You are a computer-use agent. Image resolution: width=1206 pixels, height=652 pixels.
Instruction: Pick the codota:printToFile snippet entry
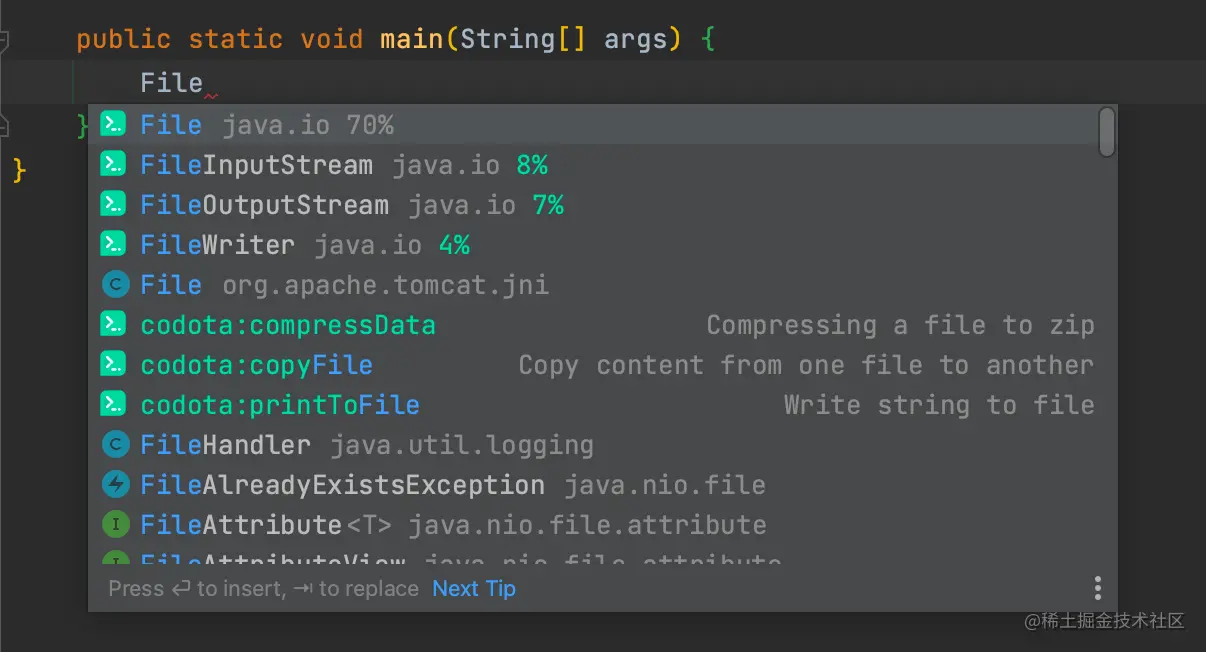[280, 405]
